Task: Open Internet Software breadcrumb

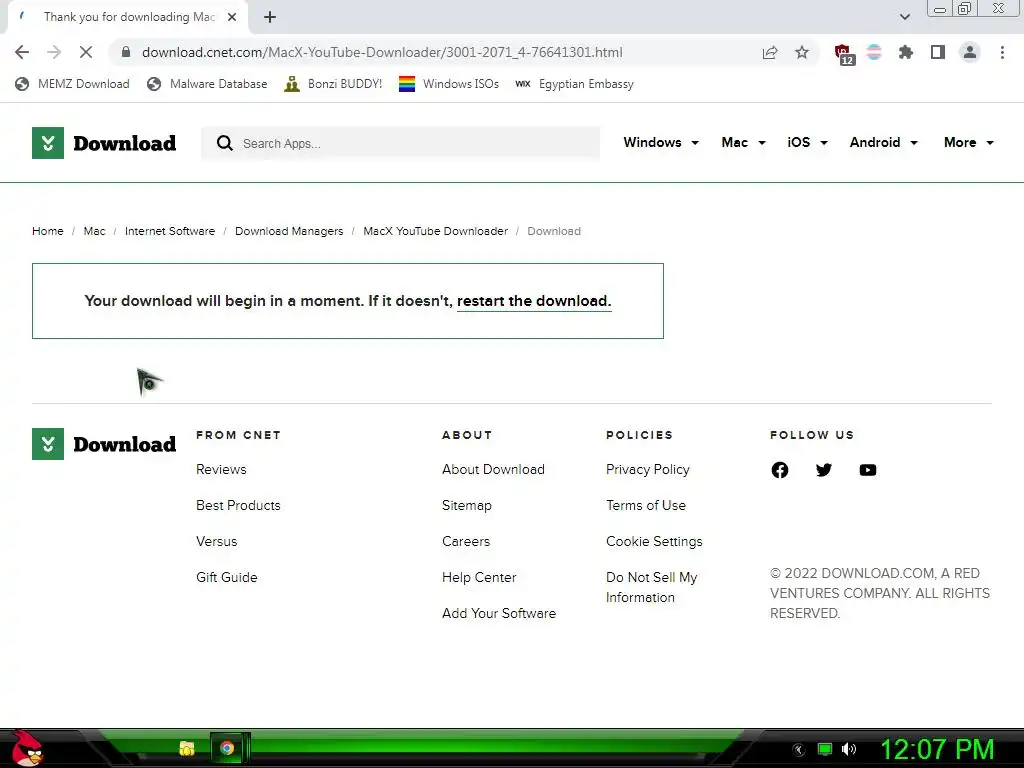Action: tap(170, 231)
